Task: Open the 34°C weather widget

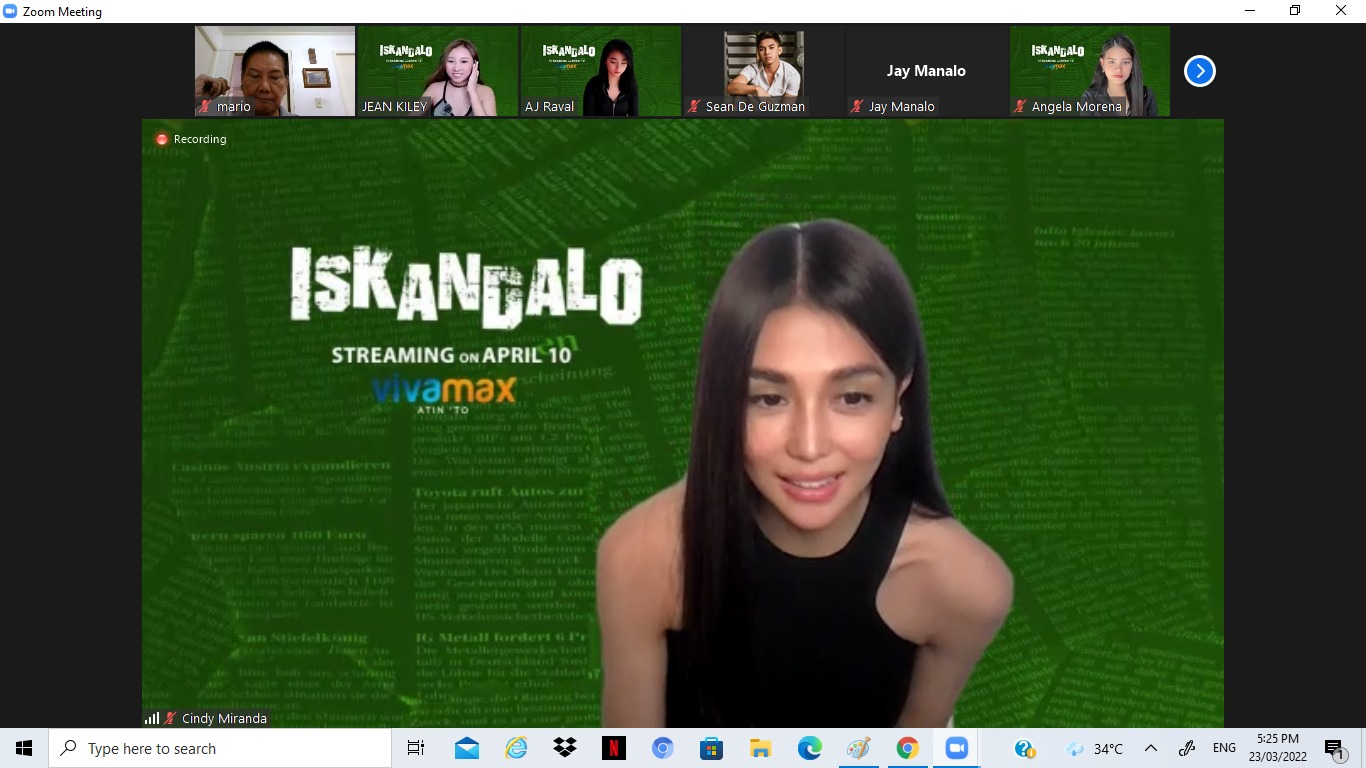Action: click(1095, 748)
